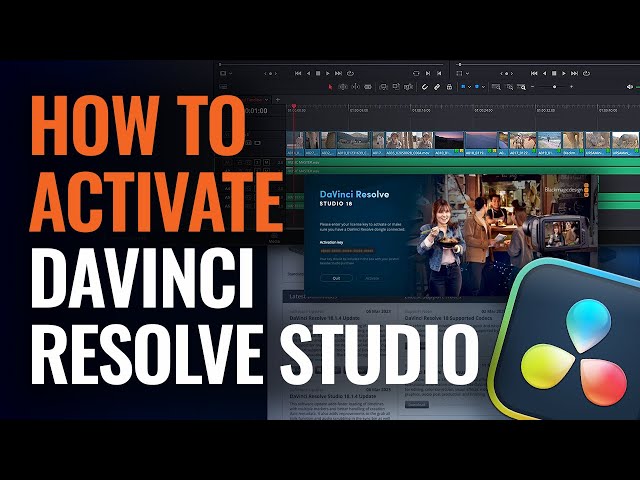Click the red timeline playhead marker

[293, 107]
